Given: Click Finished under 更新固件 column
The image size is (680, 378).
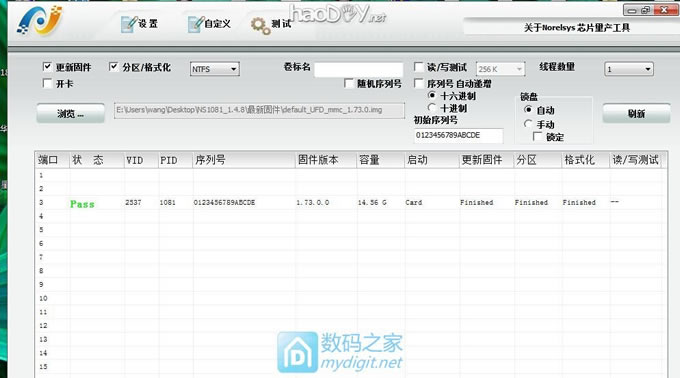Looking at the screenshot, I should 477,202.
